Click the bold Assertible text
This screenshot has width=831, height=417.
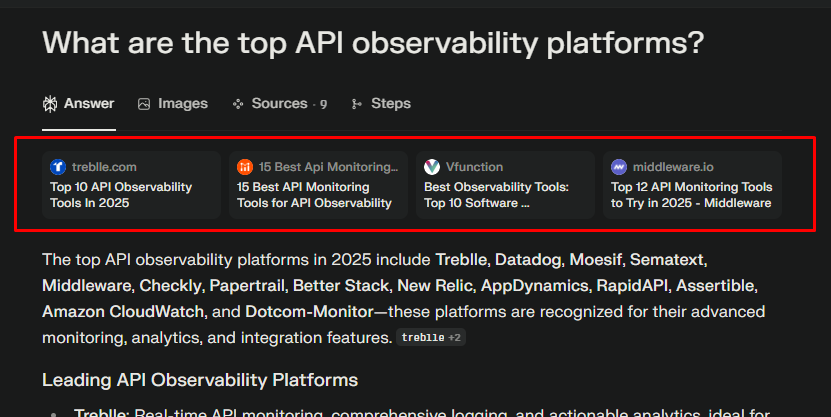click(715, 286)
